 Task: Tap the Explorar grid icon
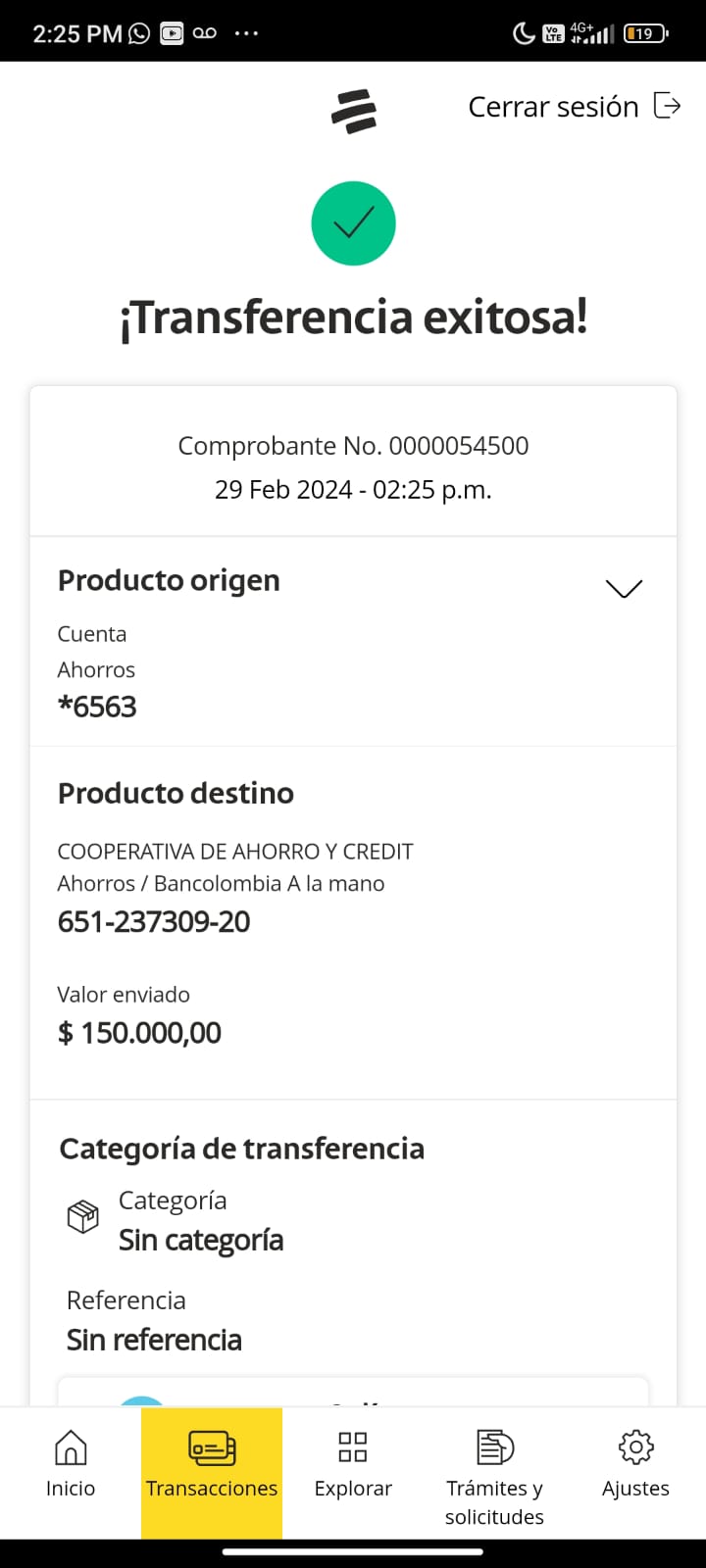pyautogui.click(x=353, y=1446)
